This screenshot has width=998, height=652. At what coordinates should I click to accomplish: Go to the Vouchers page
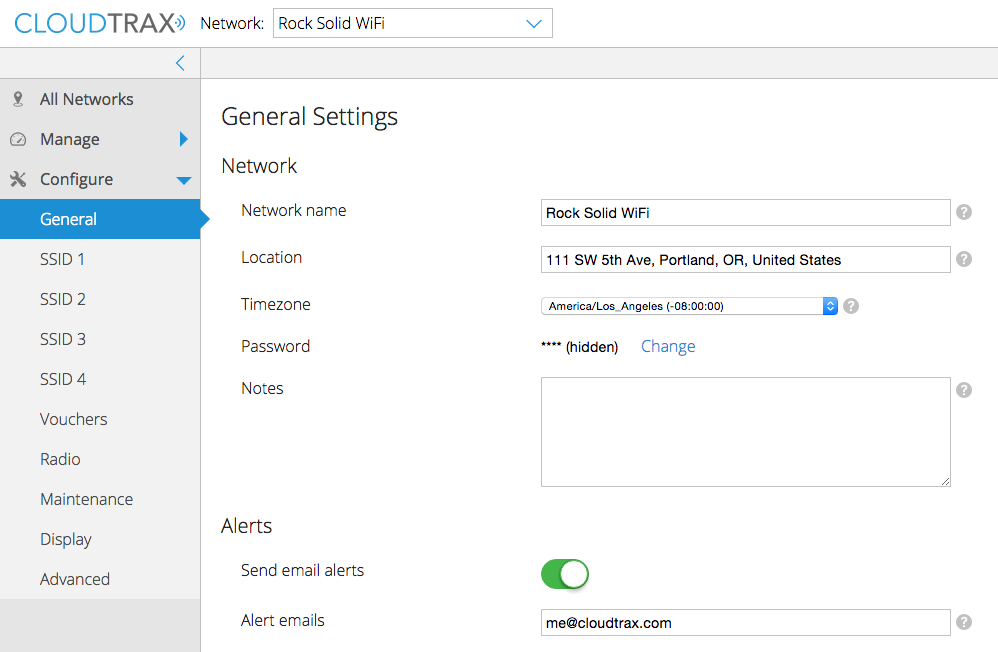click(x=73, y=419)
